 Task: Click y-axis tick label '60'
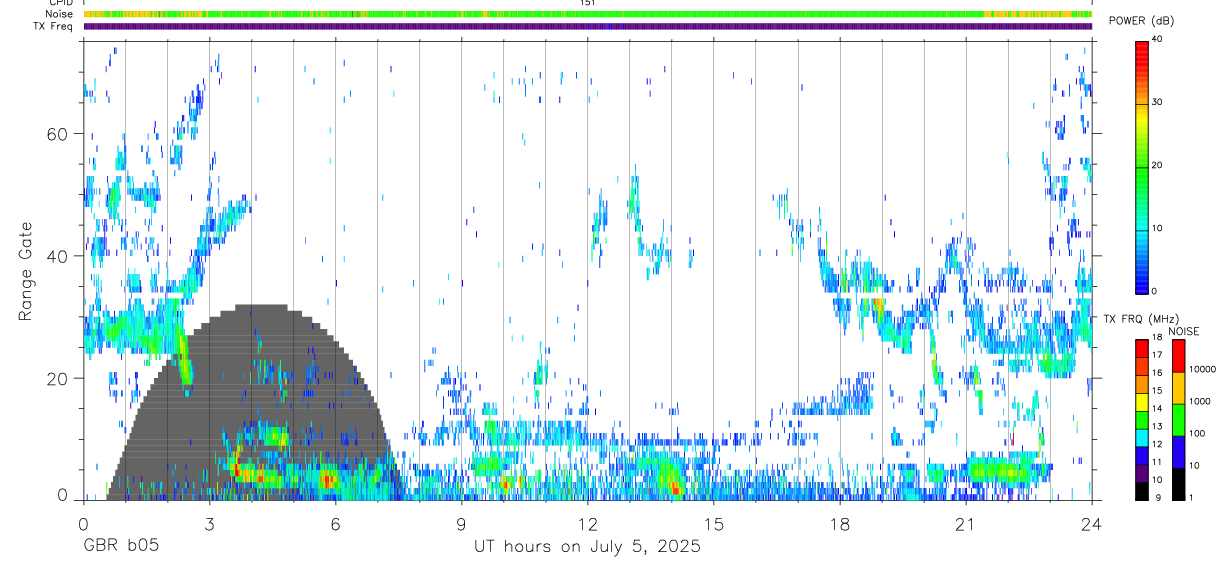59,134
